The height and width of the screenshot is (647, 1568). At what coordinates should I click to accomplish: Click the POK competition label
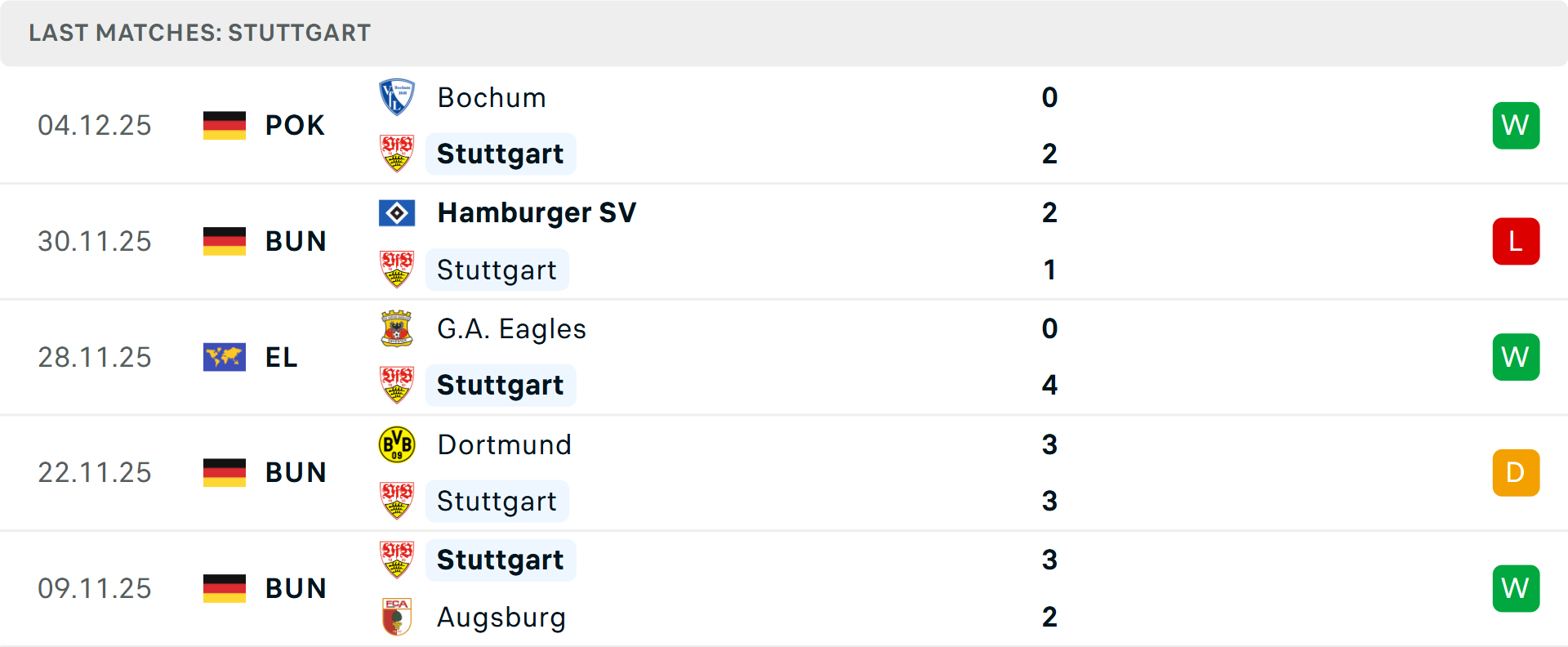(295, 125)
